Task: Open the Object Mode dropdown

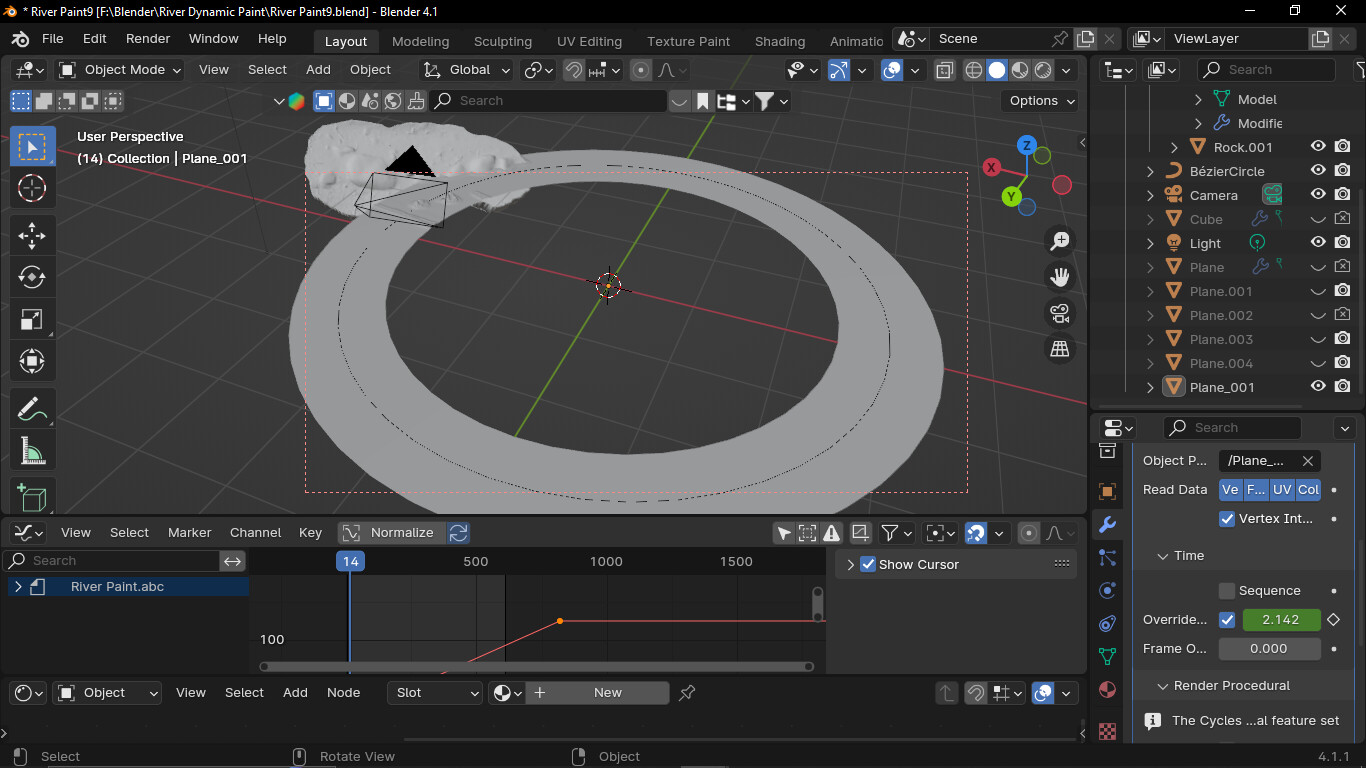Action: point(120,70)
